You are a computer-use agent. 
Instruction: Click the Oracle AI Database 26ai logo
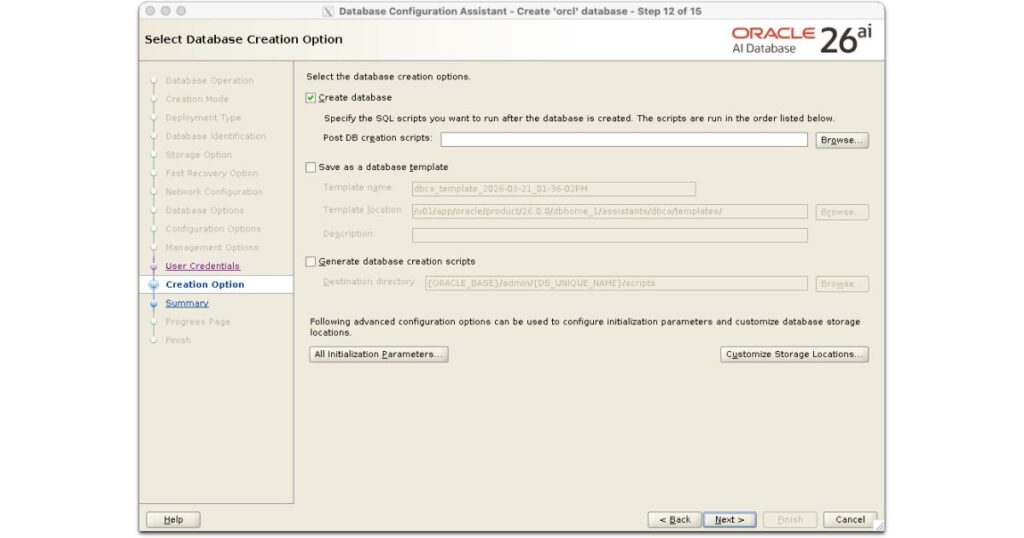[x=801, y=40]
